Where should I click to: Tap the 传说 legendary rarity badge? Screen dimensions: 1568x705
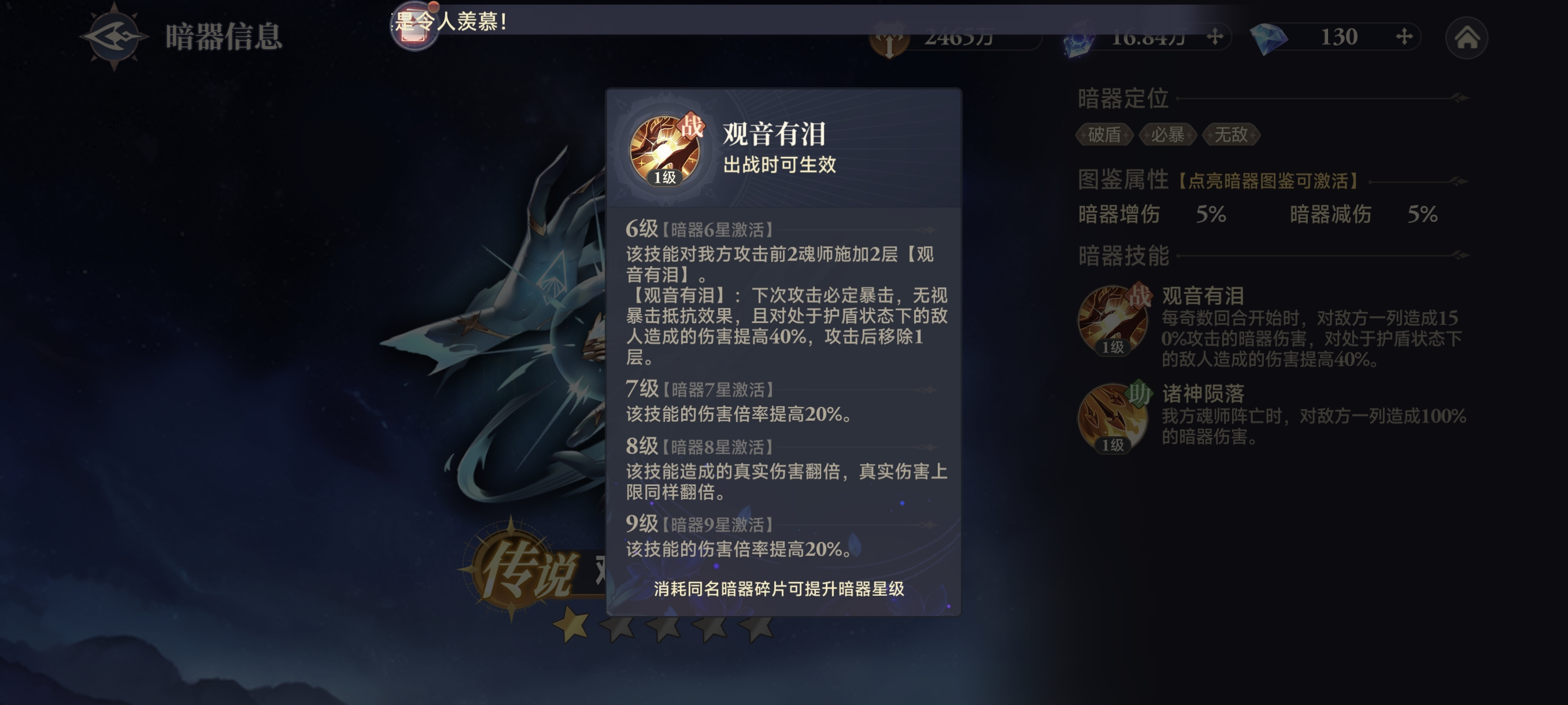(x=523, y=567)
